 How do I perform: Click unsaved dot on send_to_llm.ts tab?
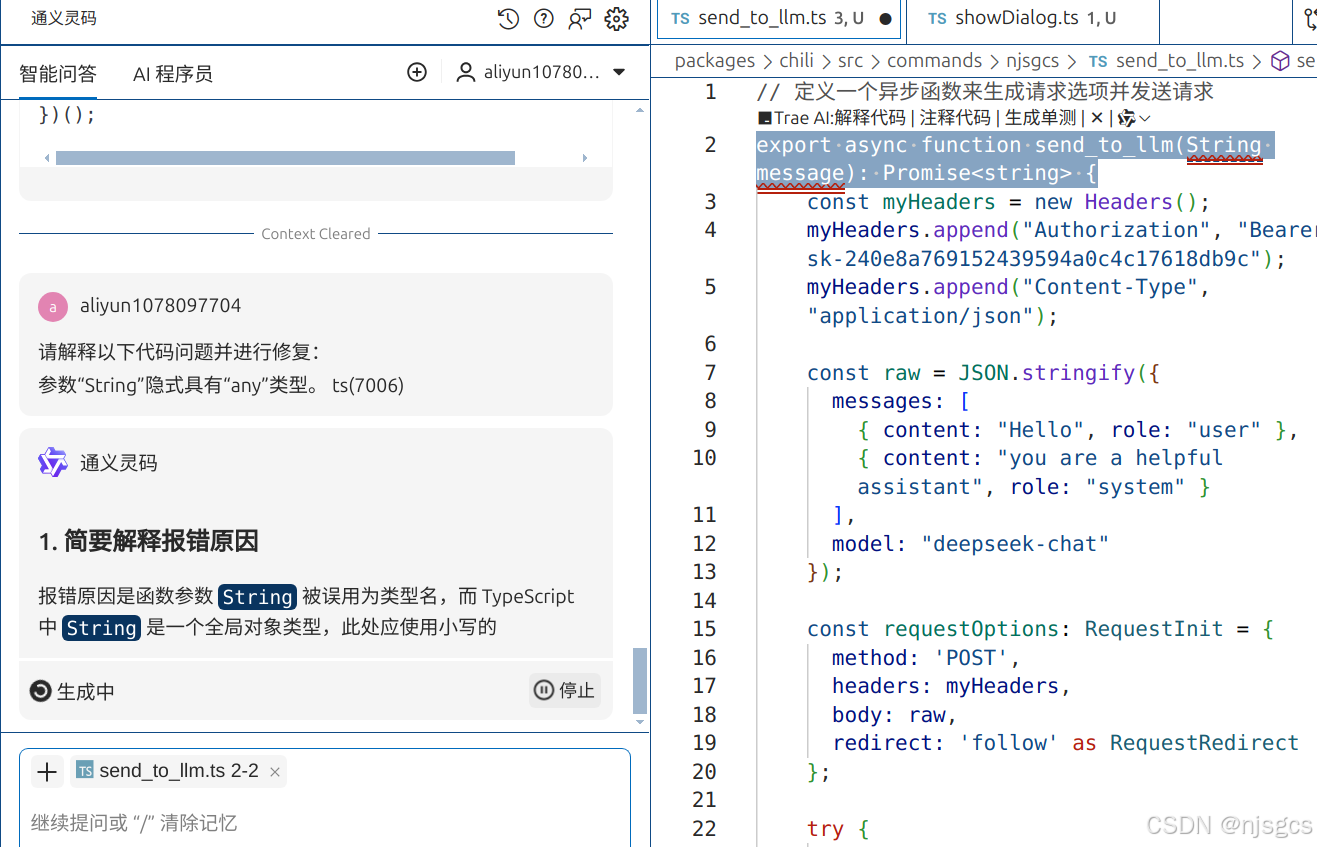pyautogui.click(x=885, y=19)
